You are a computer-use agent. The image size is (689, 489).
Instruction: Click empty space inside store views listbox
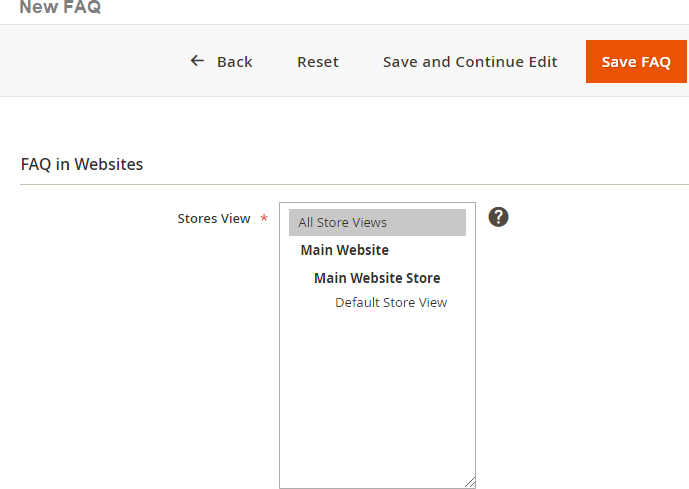pyautogui.click(x=377, y=400)
